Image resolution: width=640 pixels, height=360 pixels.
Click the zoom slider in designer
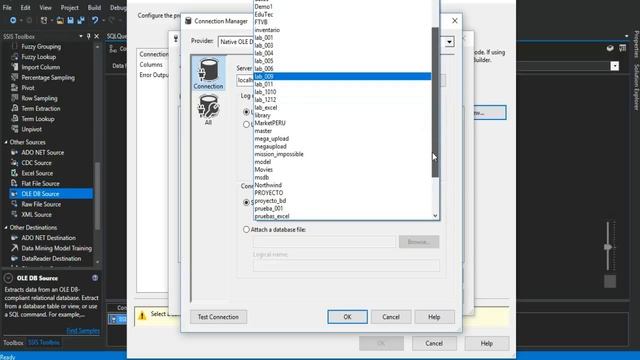(608, 247)
